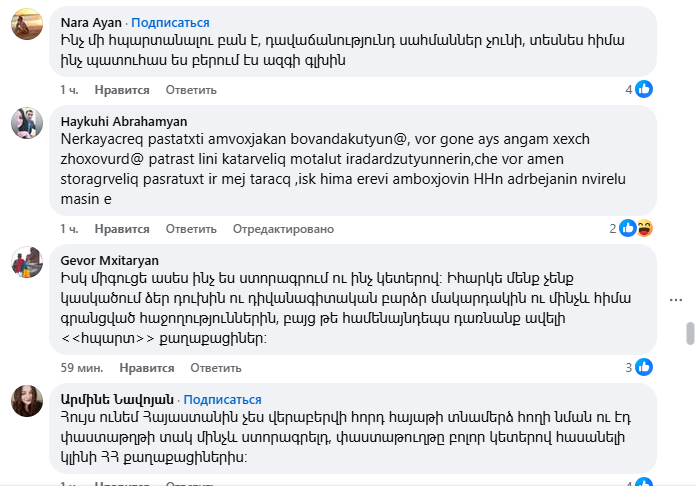This screenshot has width=696, height=486.
Task: View reactions on Haykuhi Abrahamyan's comment
Action: pyautogui.click(x=635, y=228)
